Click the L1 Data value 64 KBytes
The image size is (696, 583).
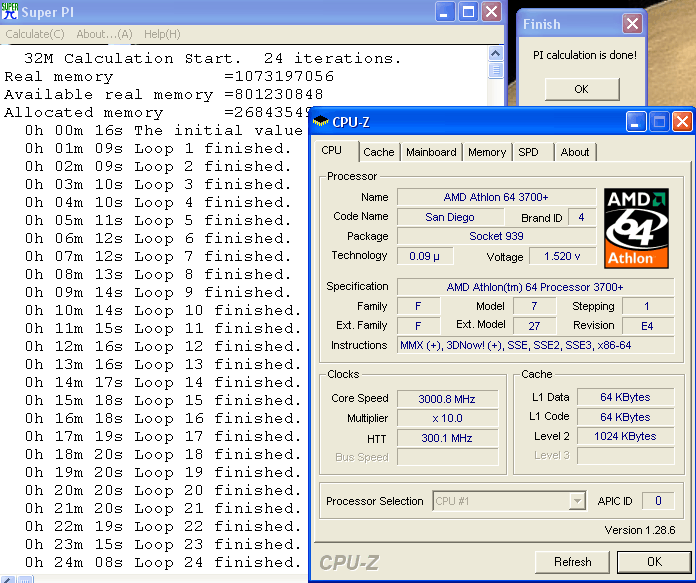point(625,397)
